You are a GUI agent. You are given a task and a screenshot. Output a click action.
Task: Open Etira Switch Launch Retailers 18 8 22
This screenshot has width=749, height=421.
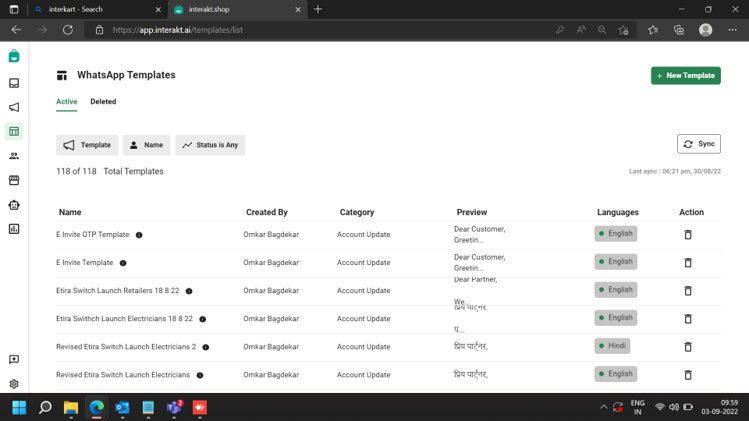click(118, 291)
